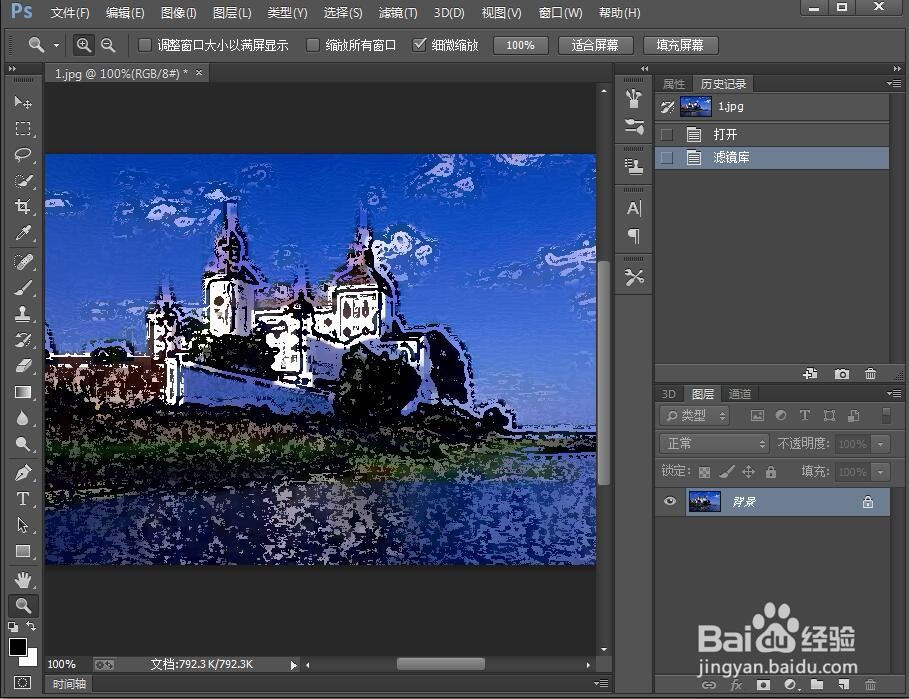Click the Zoom In option icon
The height and width of the screenshot is (699, 909).
point(83,45)
